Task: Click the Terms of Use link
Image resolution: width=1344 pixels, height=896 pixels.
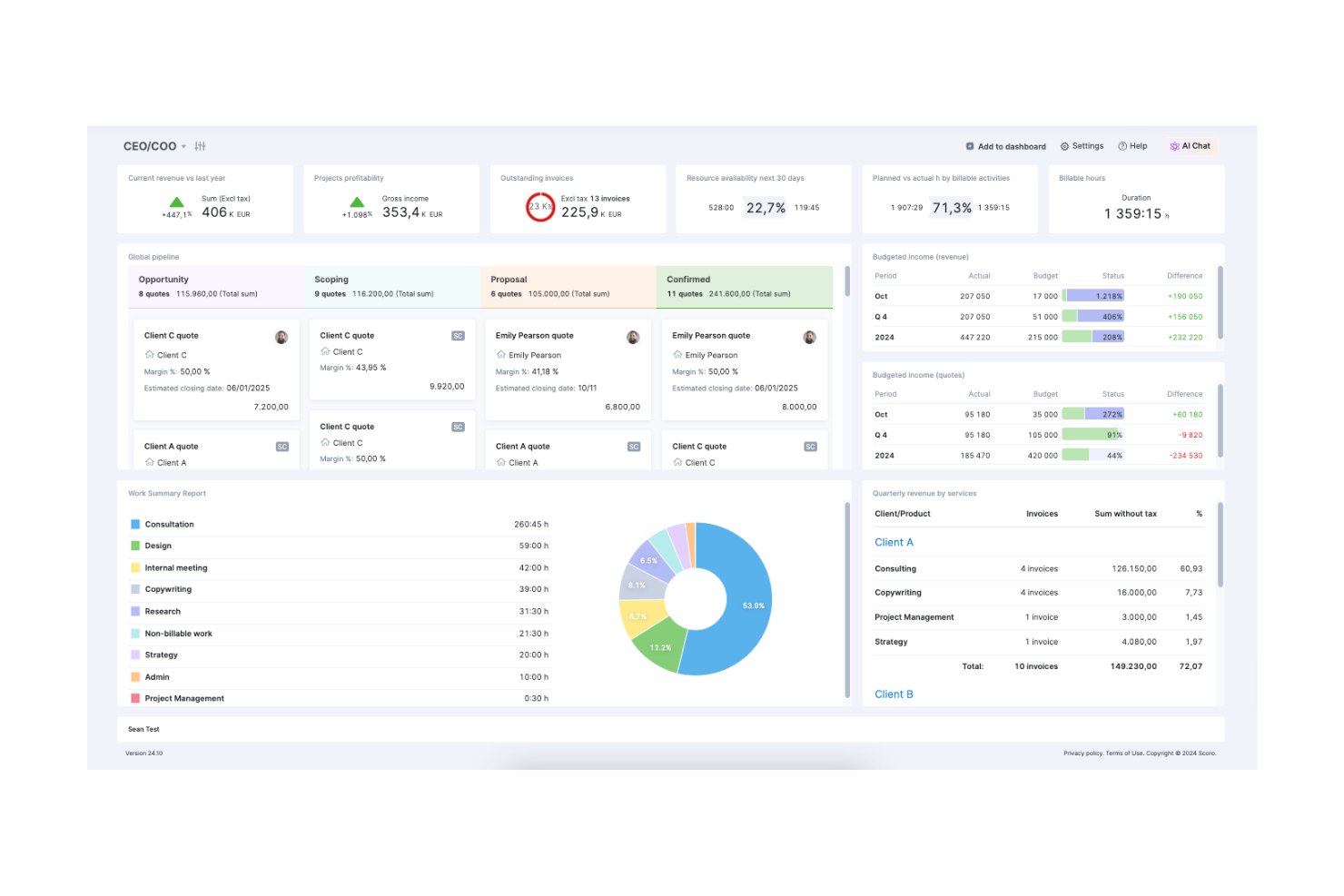Action: tap(1122, 753)
